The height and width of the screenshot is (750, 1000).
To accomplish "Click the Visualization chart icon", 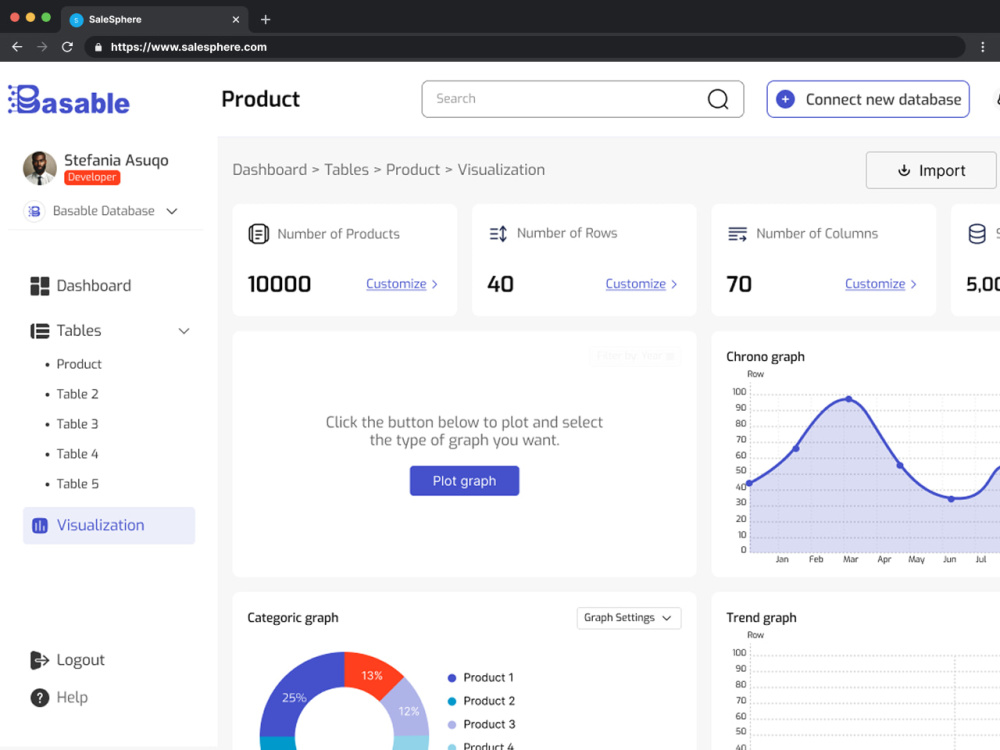I will pyautogui.click(x=40, y=526).
